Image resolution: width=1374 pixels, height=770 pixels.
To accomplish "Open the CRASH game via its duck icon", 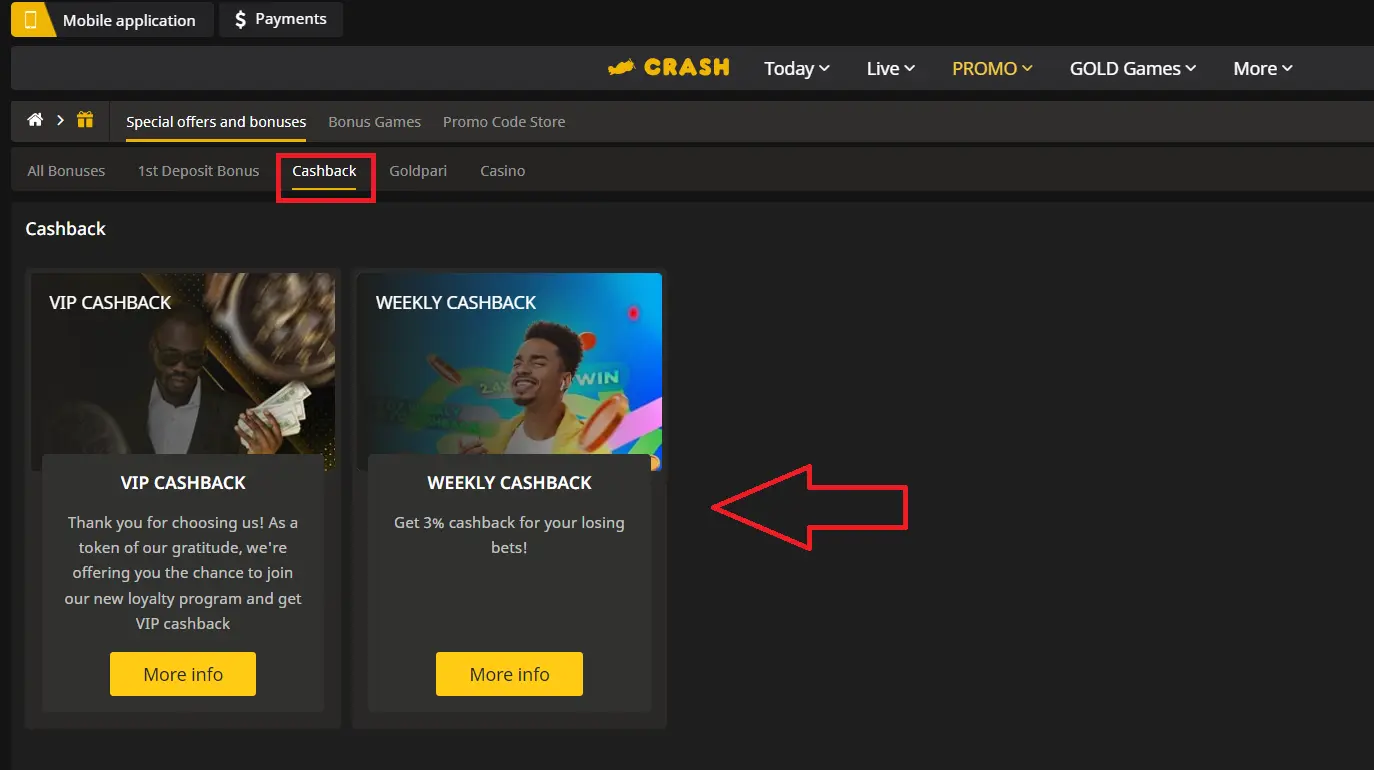I will (623, 67).
